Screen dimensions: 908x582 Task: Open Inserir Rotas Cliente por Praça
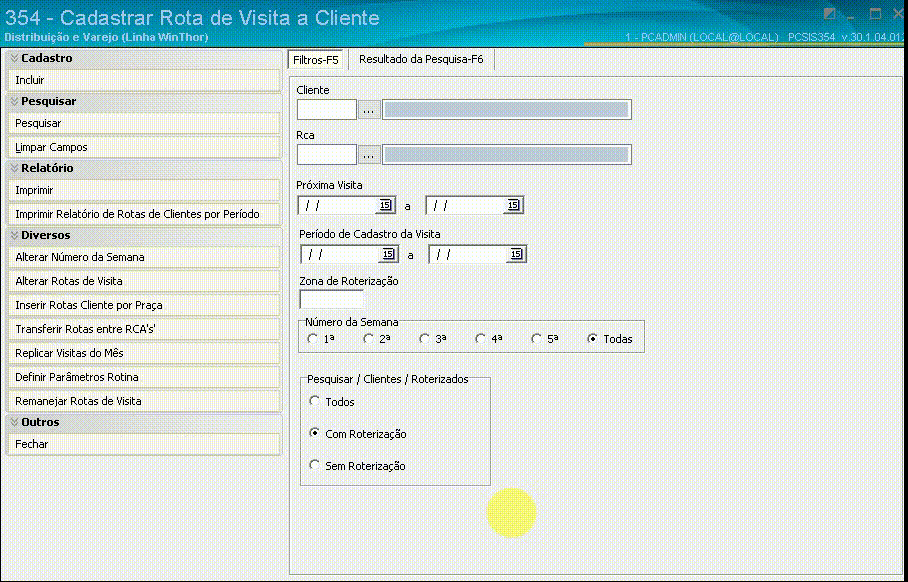(143, 305)
